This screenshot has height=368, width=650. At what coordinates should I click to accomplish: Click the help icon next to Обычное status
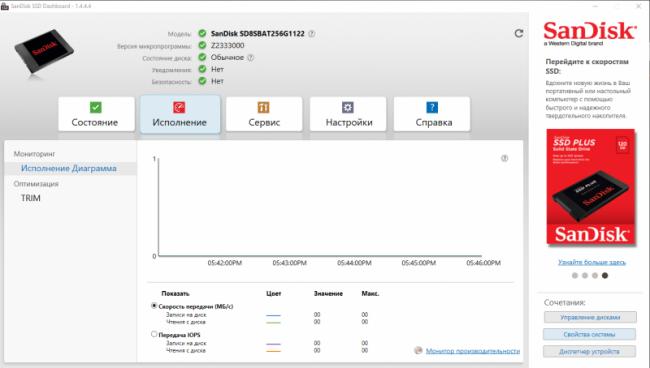point(250,58)
